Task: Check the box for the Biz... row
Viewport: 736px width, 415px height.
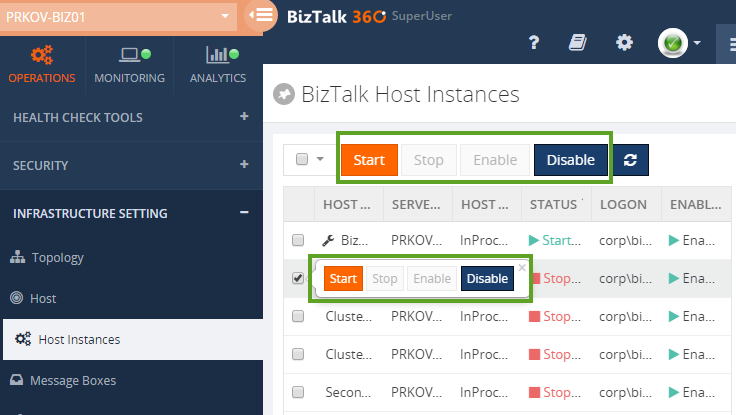Action: click(298, 240)
